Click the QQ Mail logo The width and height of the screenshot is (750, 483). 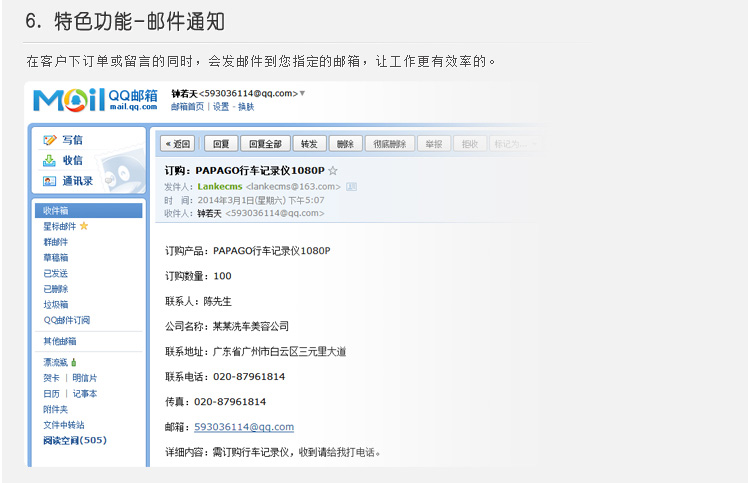(x=95, y=99)
